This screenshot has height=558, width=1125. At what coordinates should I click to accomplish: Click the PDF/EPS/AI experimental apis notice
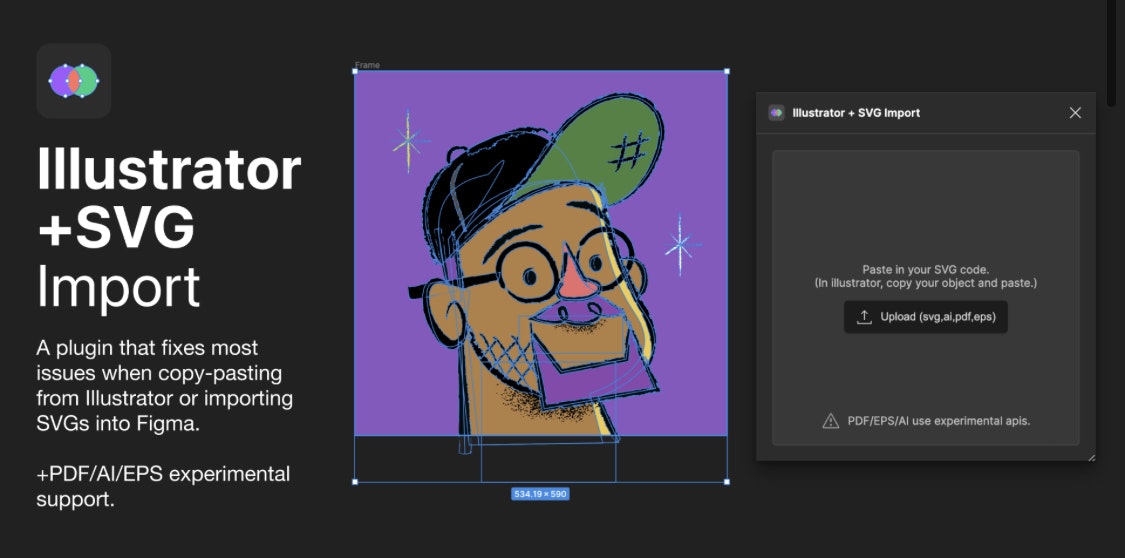click(938, 421)
